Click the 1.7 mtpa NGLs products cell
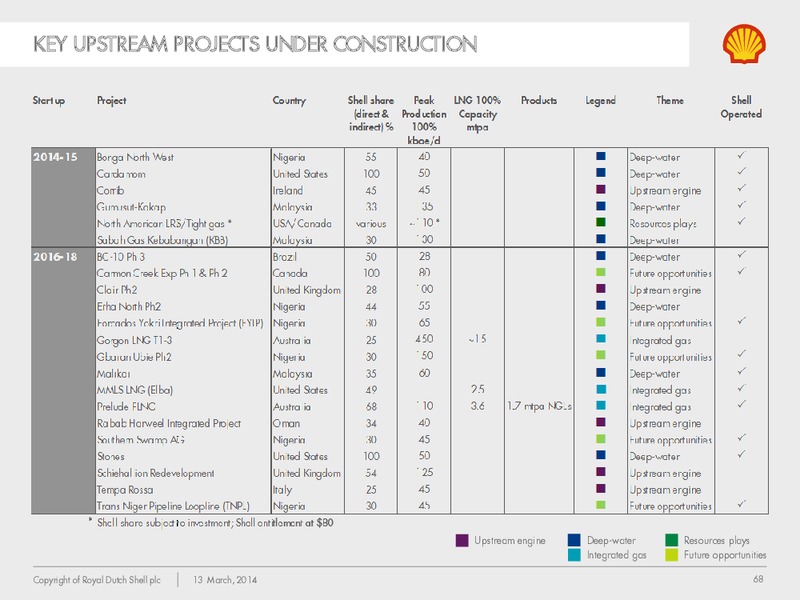800x600 pixels. [x=539, y=407]
